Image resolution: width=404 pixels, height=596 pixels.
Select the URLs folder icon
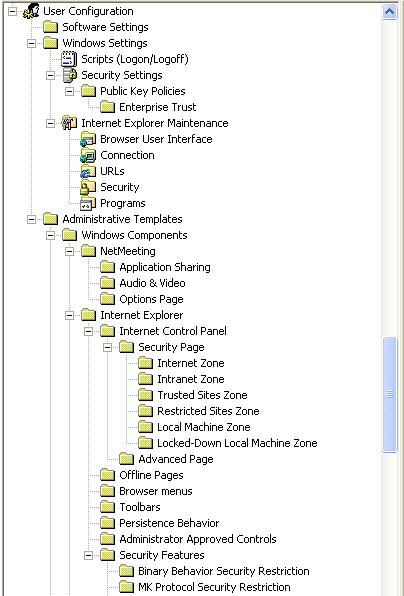(x=88, y=171)
